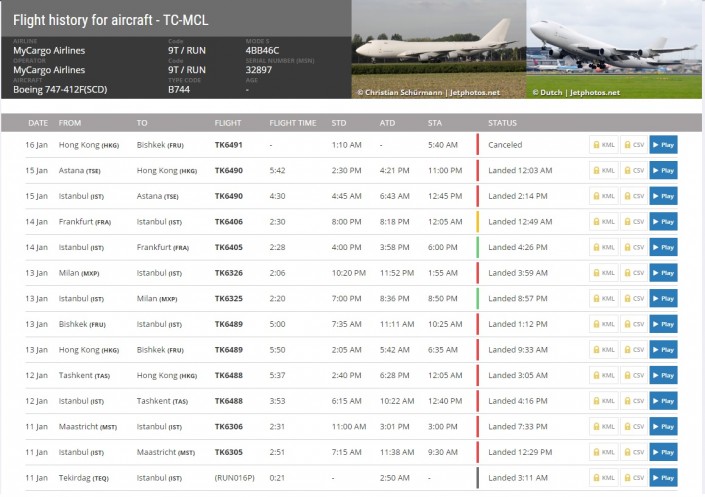Sort by the DATE column header
Viewport: 705px width, 497px height.
[38, 123]
